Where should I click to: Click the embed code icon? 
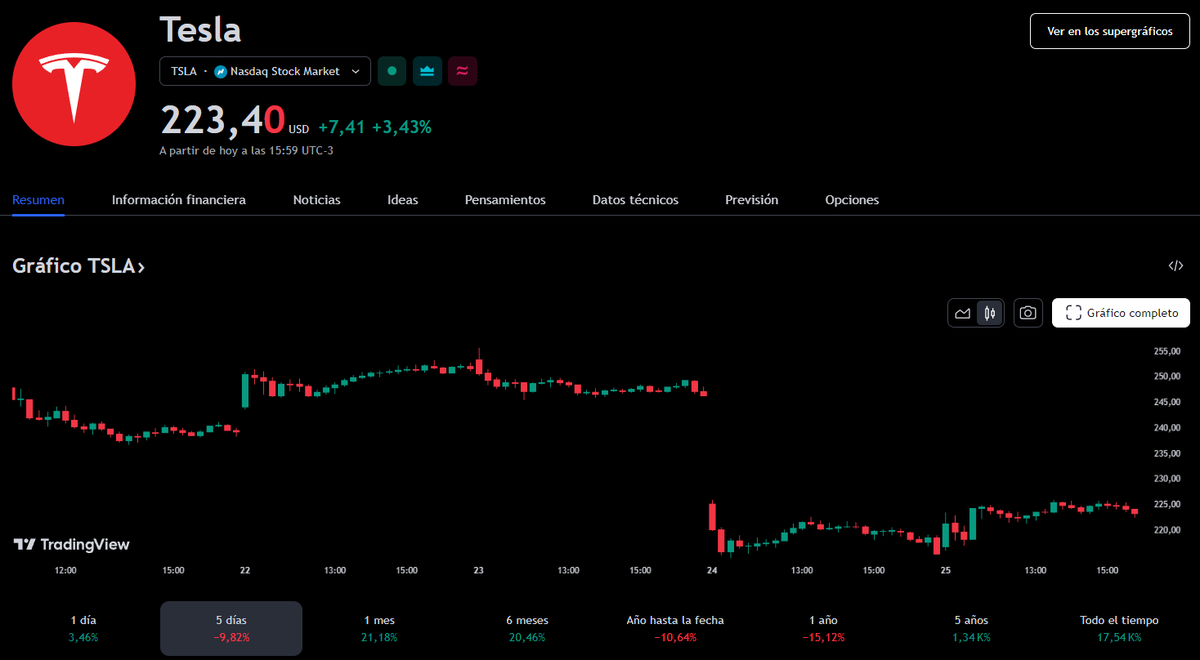[1176, 266]
